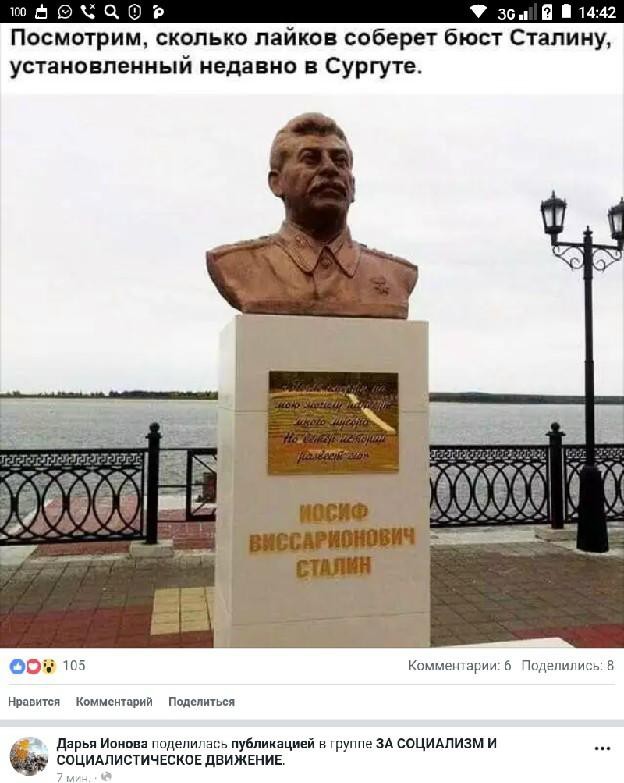Open Дарья Ионова profile name link
This screenshot has width=624, height=783.
[102, 744]
